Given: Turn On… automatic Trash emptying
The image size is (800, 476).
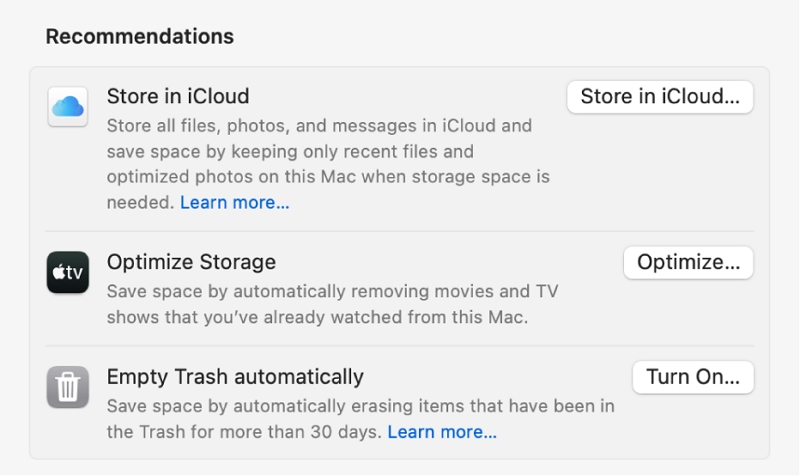Looking at the screenshot, I should pyautogui.click(x=693, y=377).
